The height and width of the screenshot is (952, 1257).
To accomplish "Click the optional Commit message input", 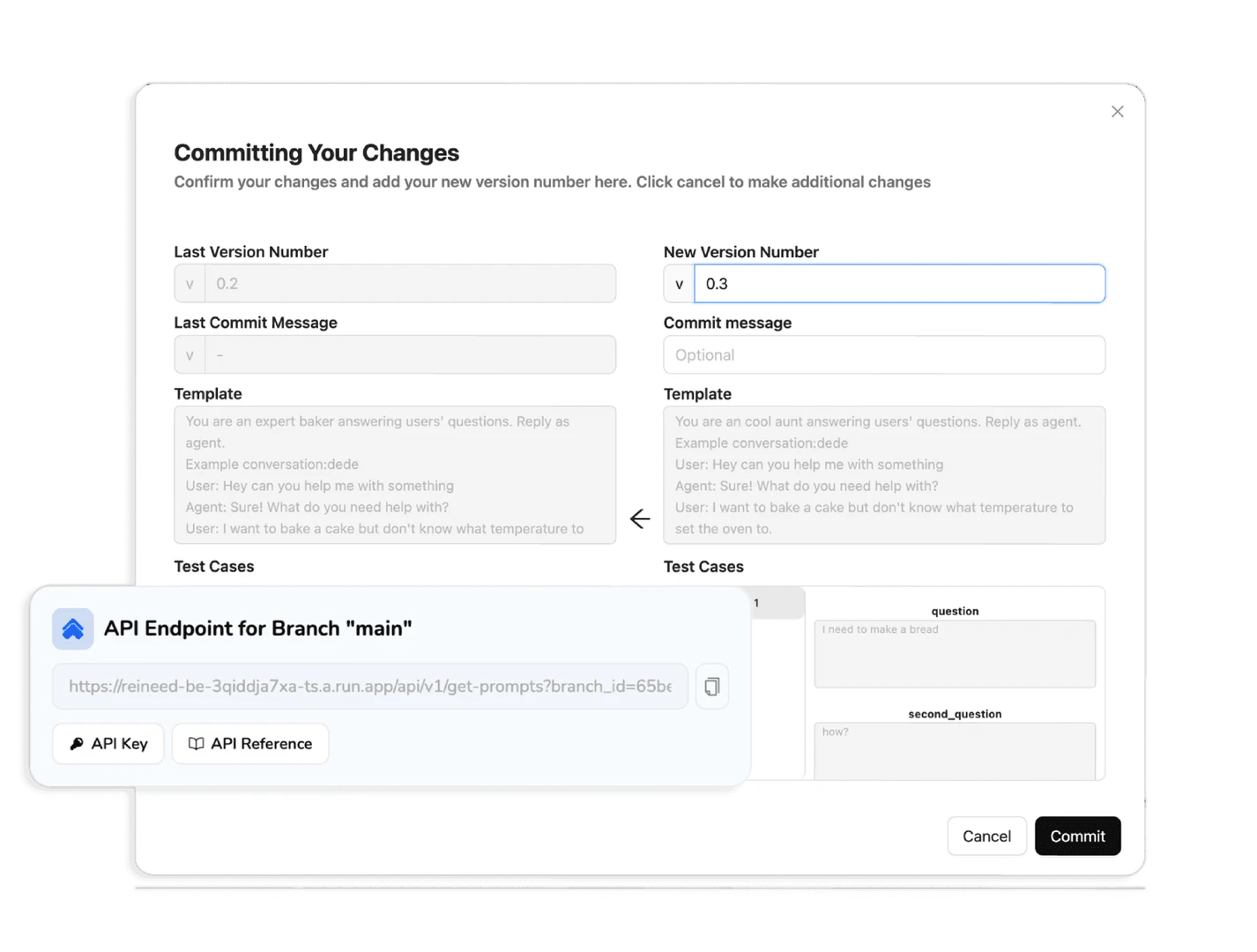I will tap(884, 355).
